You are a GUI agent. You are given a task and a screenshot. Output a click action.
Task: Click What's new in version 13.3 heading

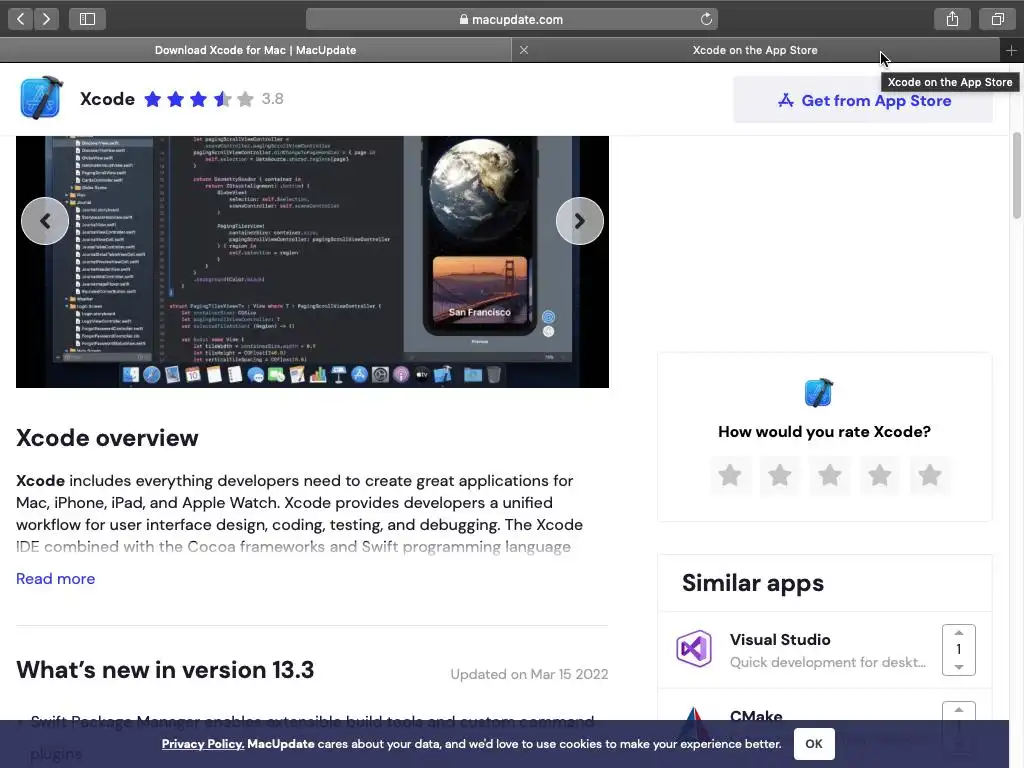[165, 670]
